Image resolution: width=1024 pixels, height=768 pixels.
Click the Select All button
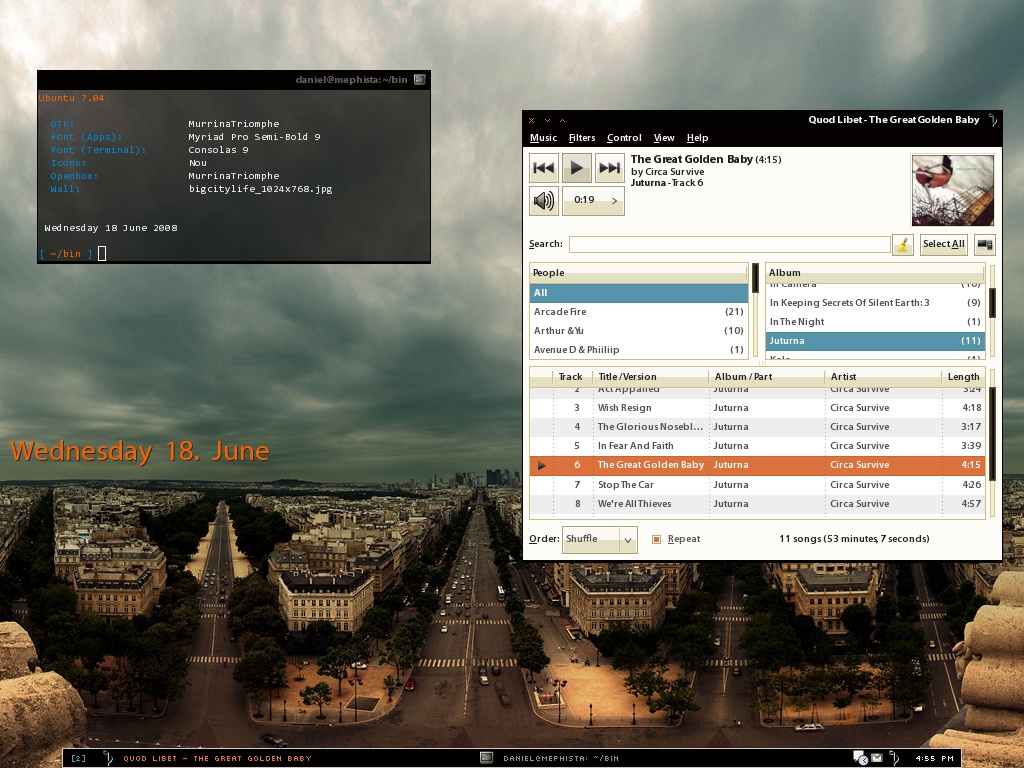tap(944, 244)
